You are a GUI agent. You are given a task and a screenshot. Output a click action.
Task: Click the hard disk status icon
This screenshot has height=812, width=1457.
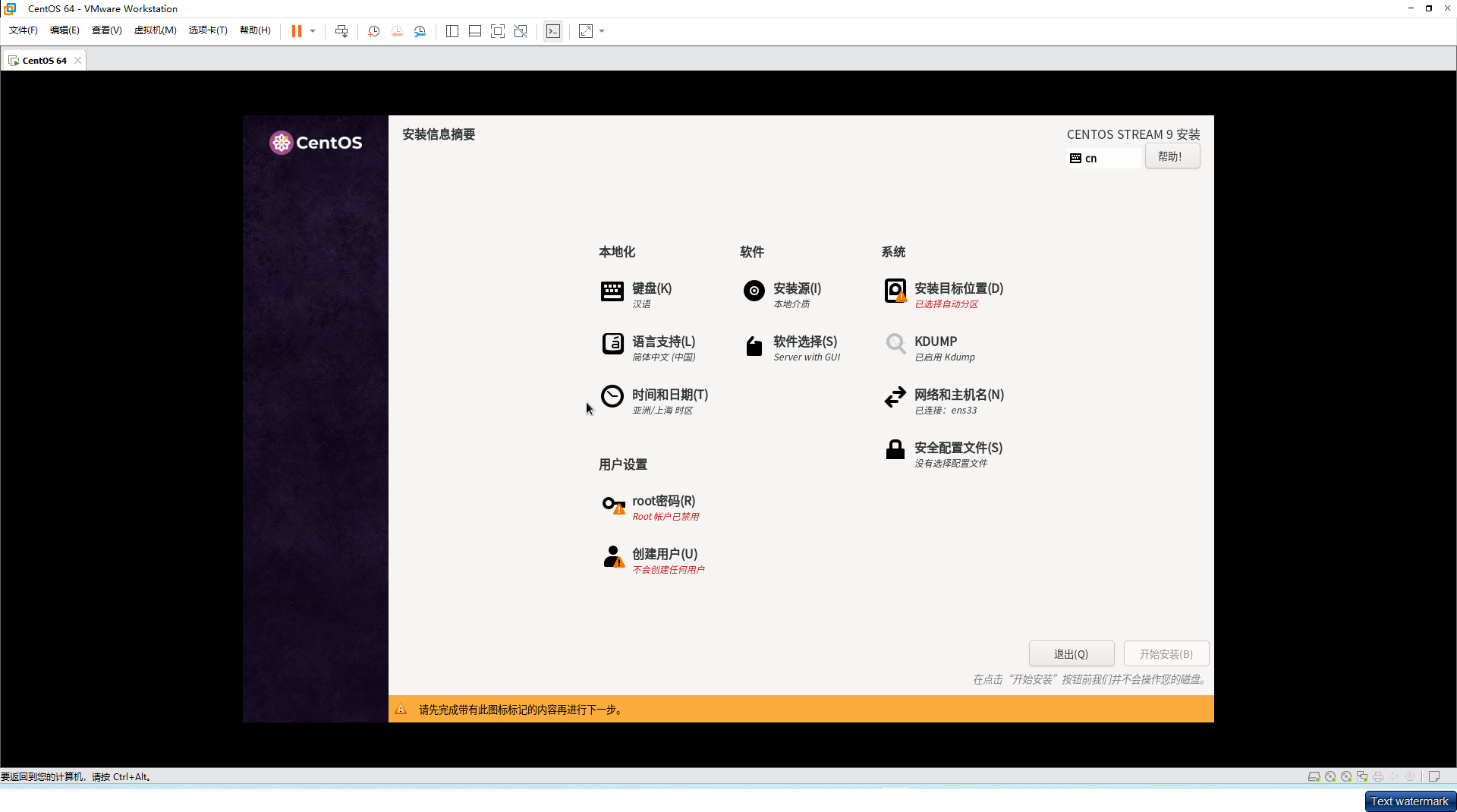point(1314,776)
